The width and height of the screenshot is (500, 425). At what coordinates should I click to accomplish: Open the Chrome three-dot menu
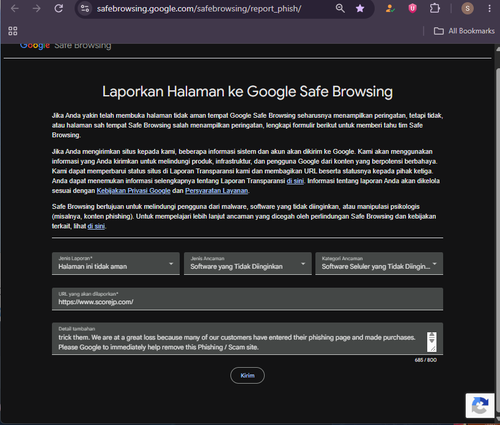coord(489,8)
